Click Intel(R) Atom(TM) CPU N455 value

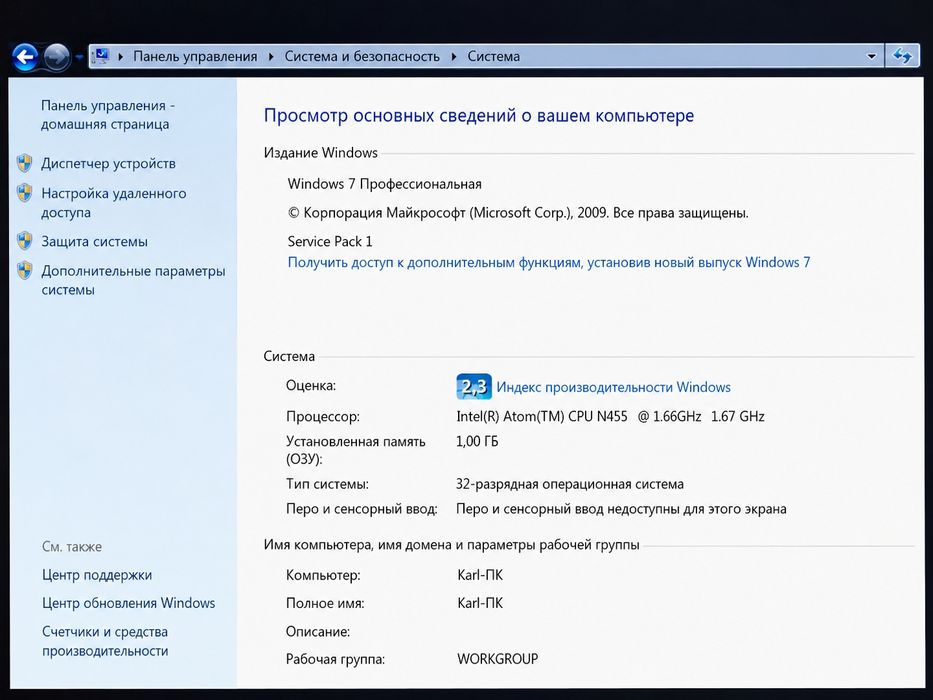tap(610, 416)
